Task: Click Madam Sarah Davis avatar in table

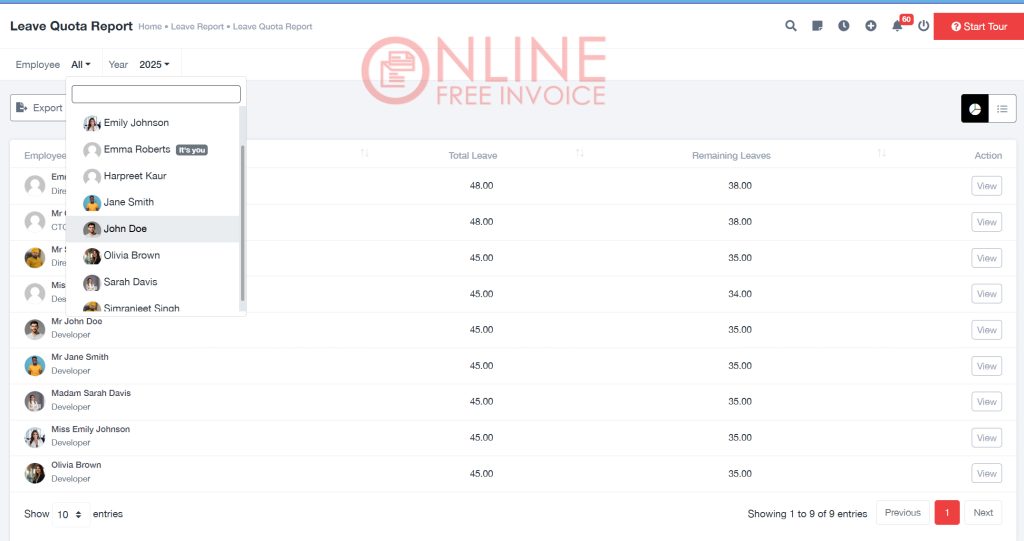Action: [35, 401]
